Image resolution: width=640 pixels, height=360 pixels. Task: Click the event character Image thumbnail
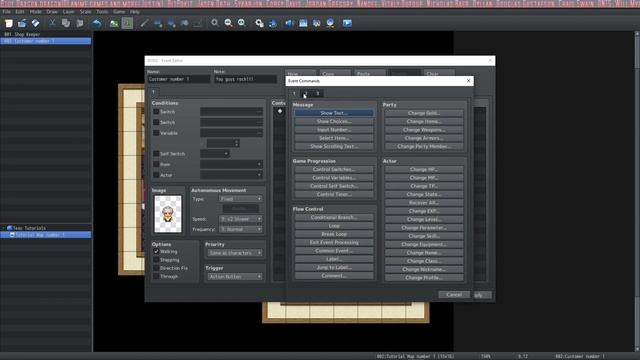pos(168,214)
